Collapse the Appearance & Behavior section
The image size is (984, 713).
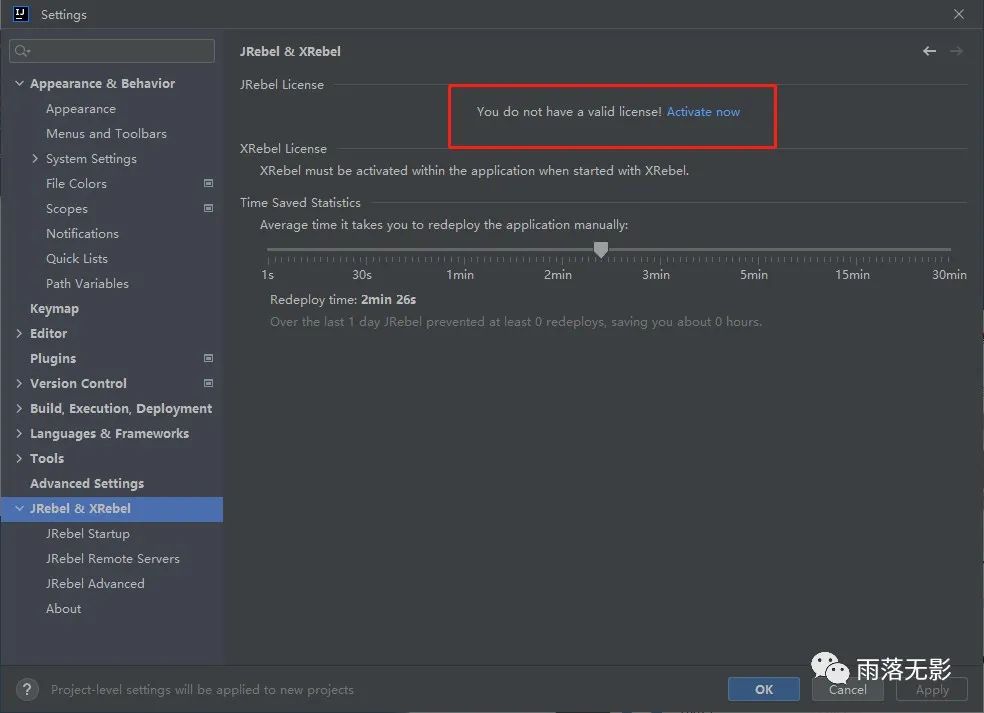[19, 83]
